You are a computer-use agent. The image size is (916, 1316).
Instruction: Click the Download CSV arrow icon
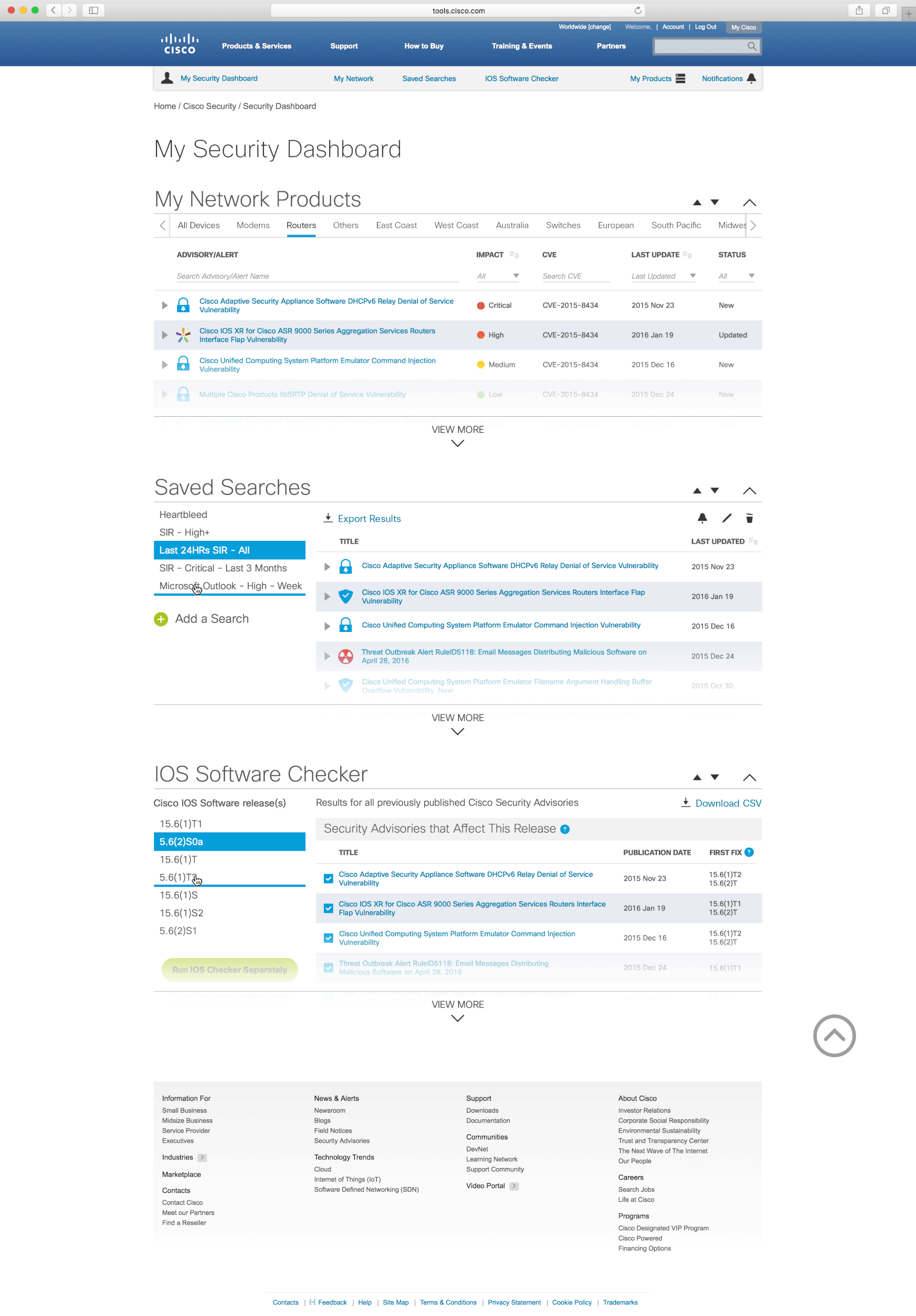(x=686, y=802)
